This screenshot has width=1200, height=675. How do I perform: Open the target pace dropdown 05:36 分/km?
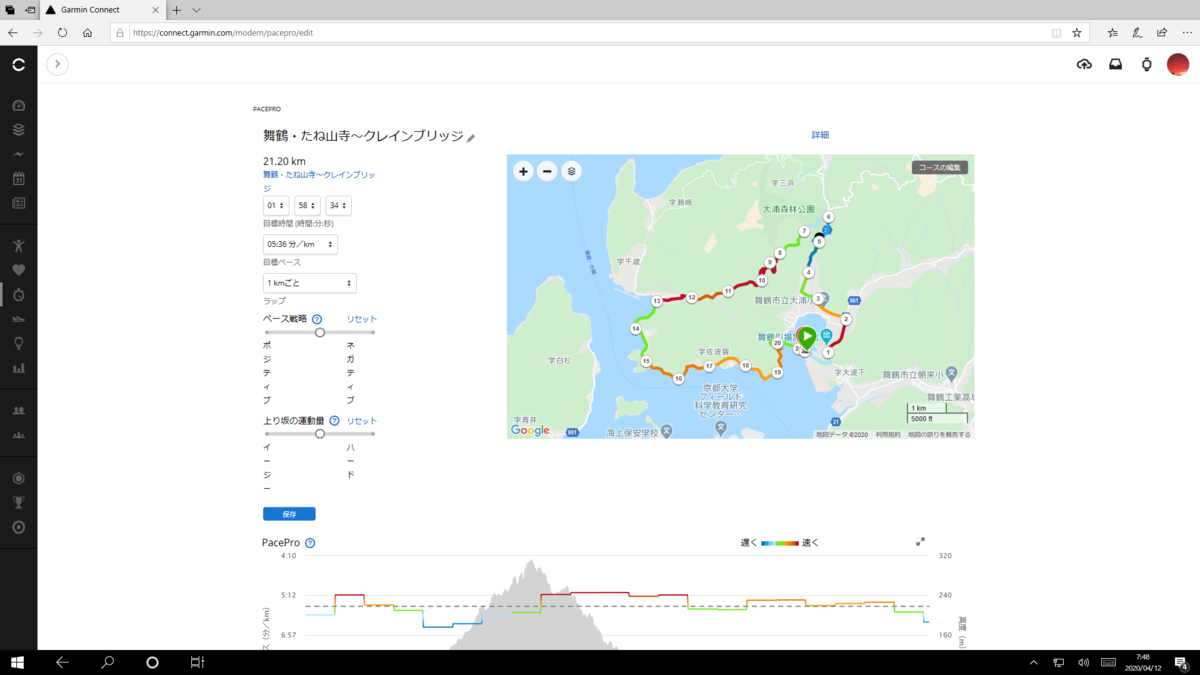(x=300, y=244)
